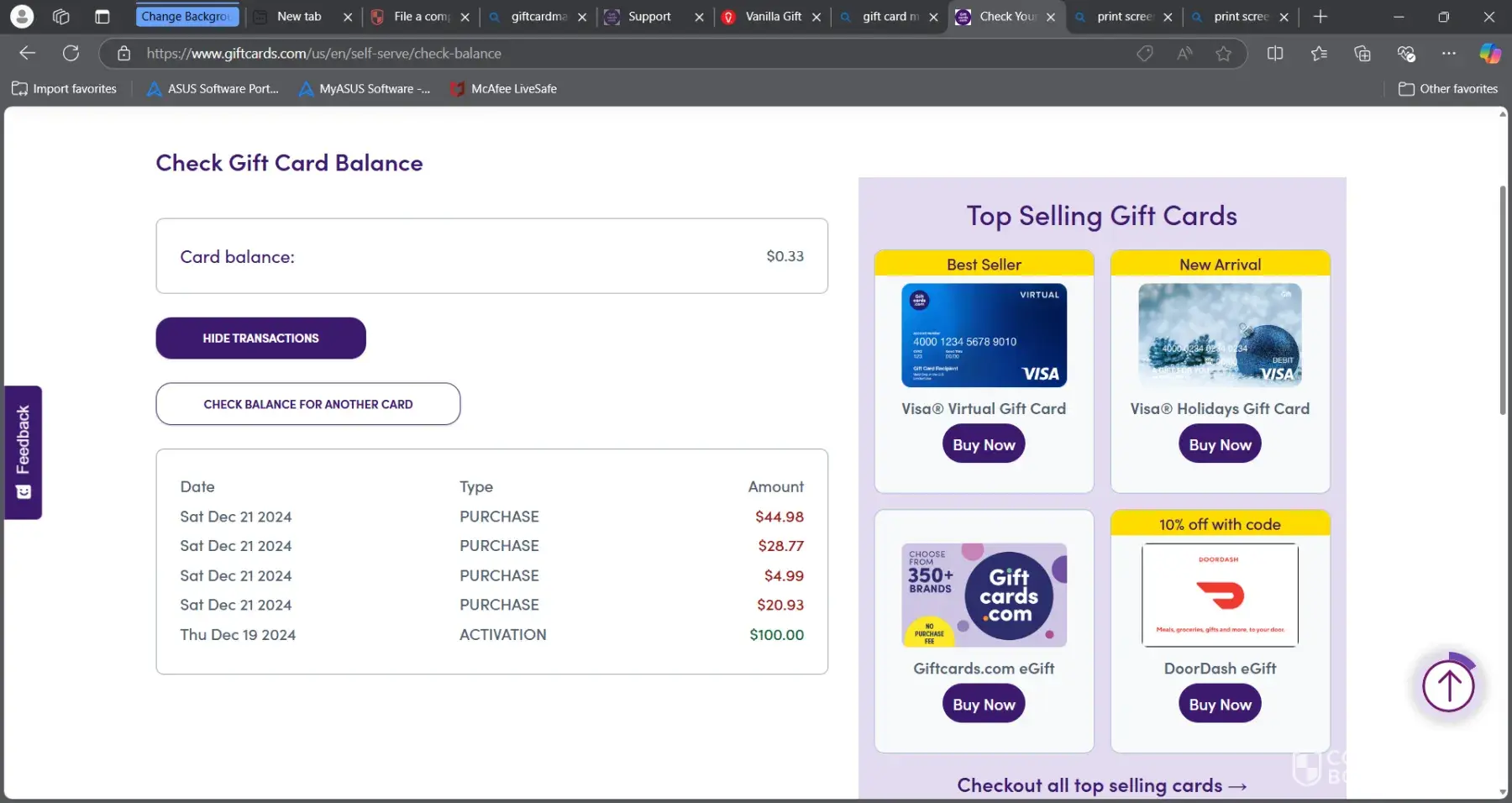
Task: Open the split screen icon
Action: [x=1275, y=54]
